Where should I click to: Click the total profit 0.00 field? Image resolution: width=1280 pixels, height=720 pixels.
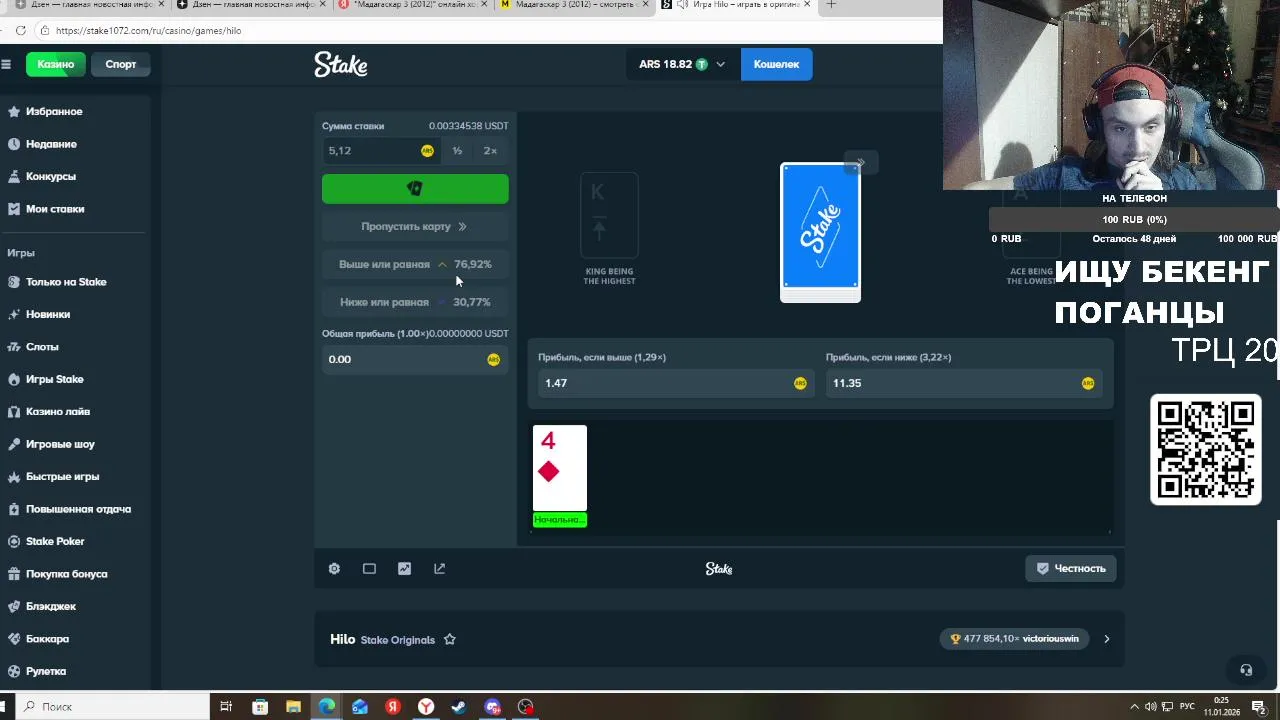415,359
